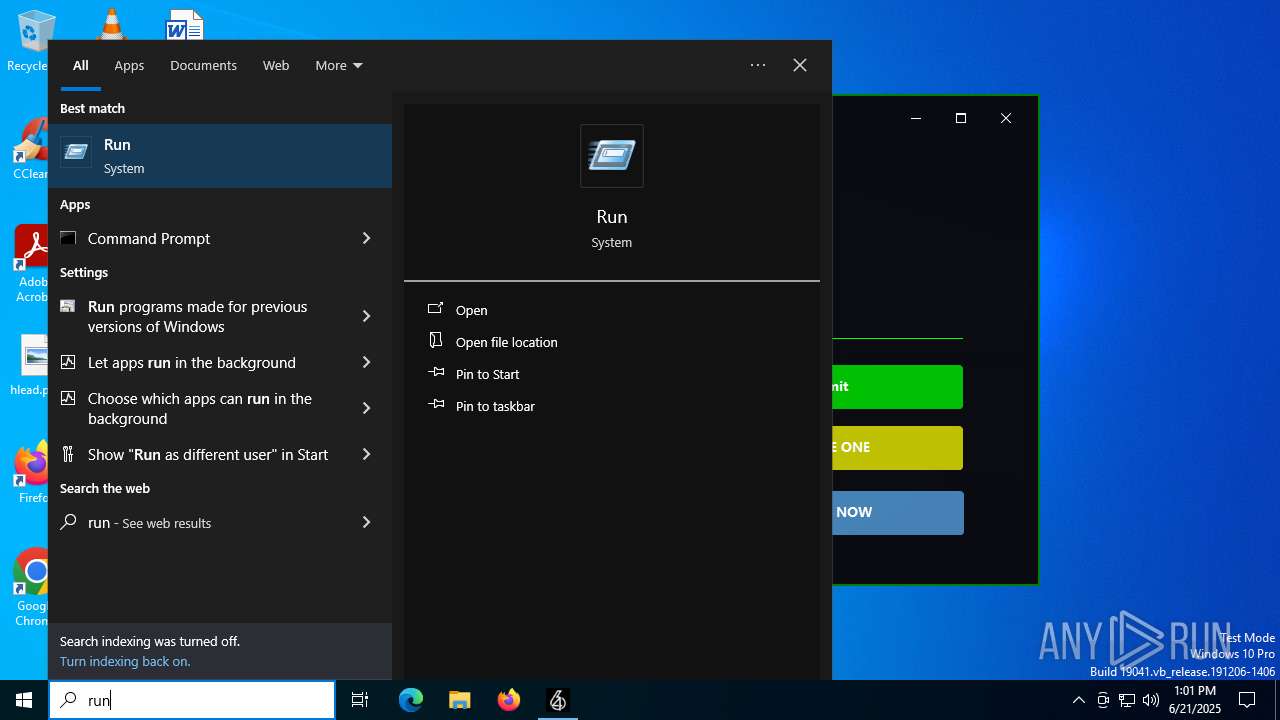1280x720 pixels.
Task: Open the running app icon next to Firefox on taskbar
Action: click(x=558, y=700)
